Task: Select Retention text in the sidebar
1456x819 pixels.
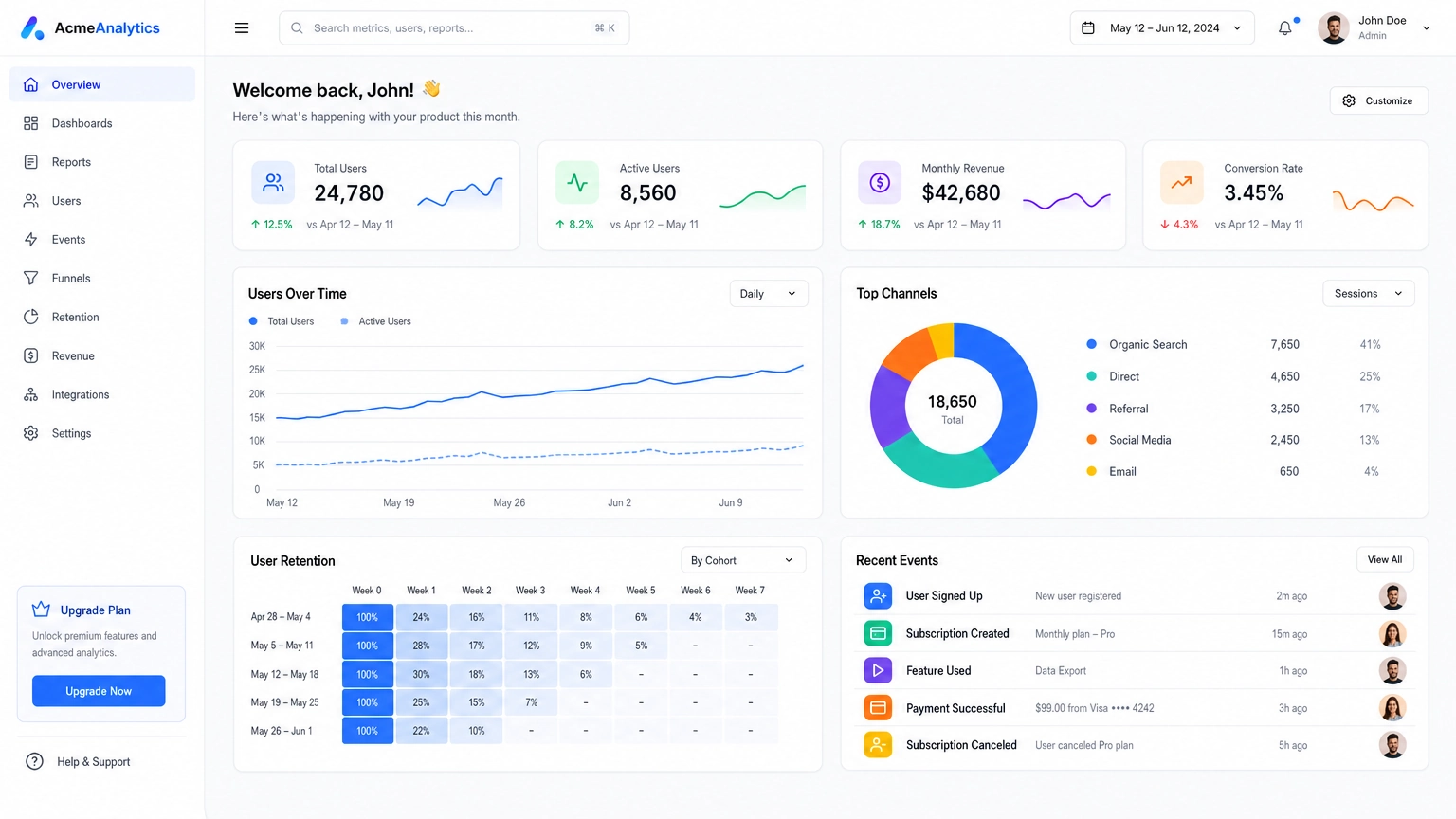Action: pyautogui.click(x=76, y=317)
